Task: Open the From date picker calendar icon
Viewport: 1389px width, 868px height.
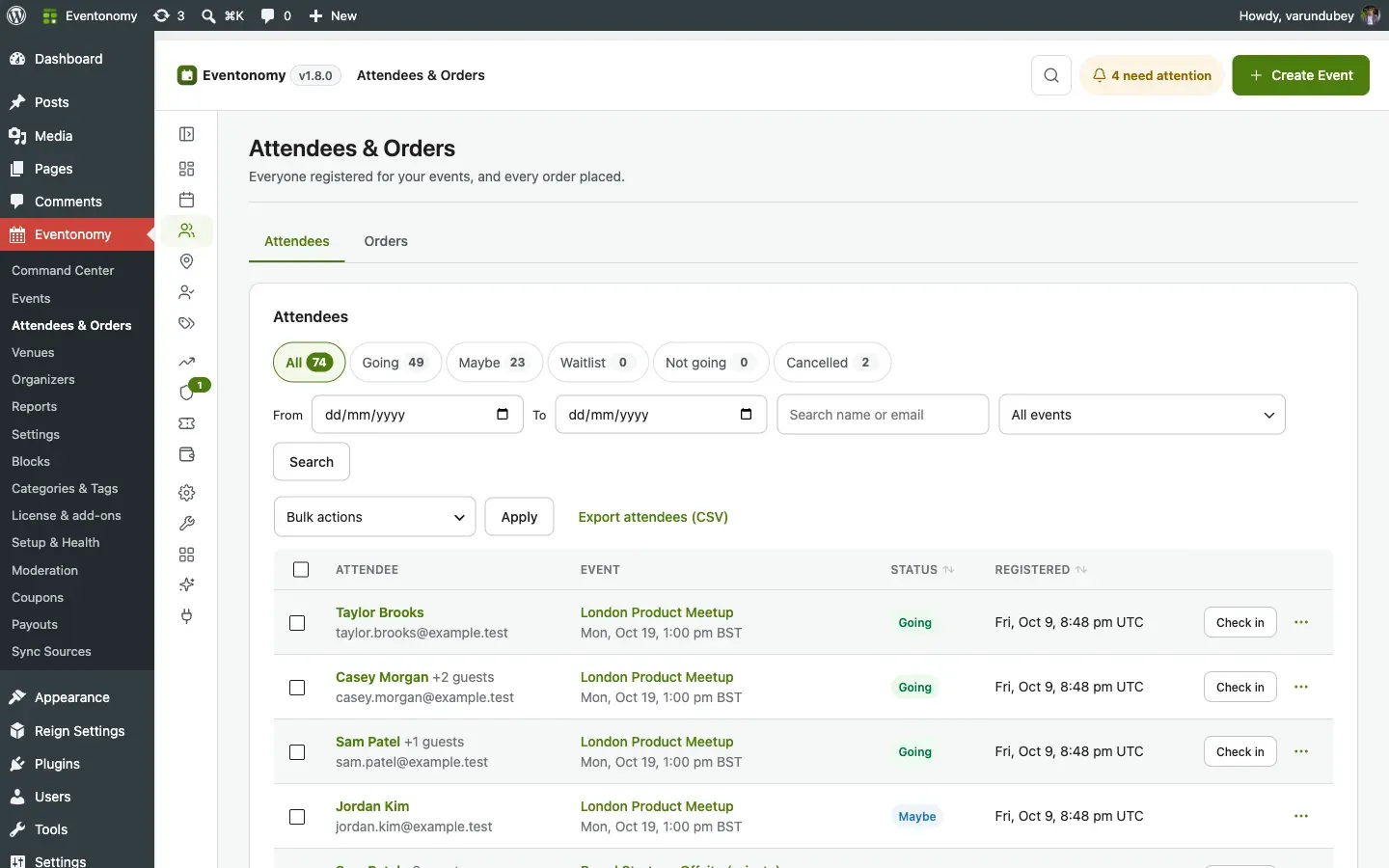Action: pos(503,415)
